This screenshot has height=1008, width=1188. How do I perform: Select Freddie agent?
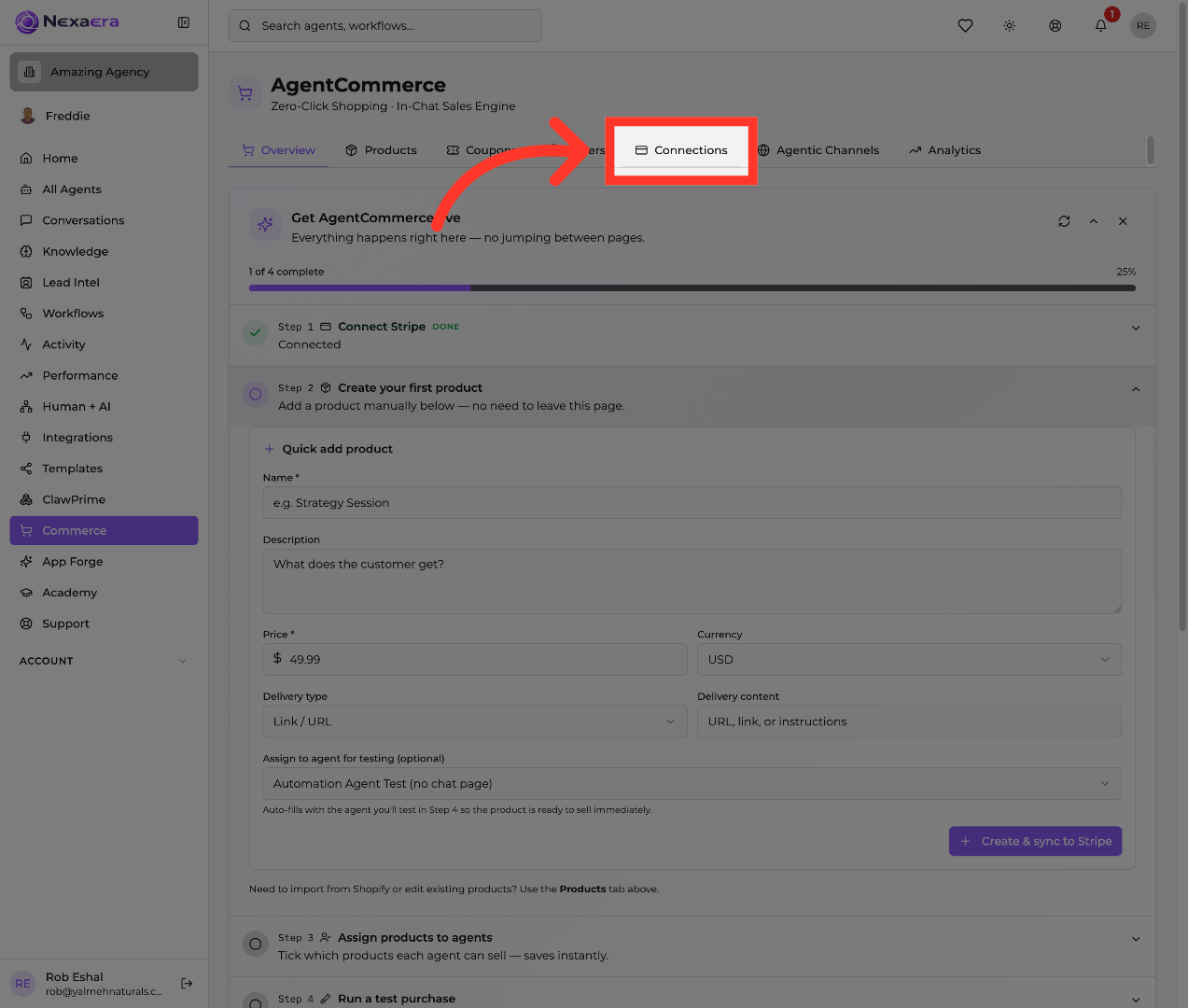(104, 116)
